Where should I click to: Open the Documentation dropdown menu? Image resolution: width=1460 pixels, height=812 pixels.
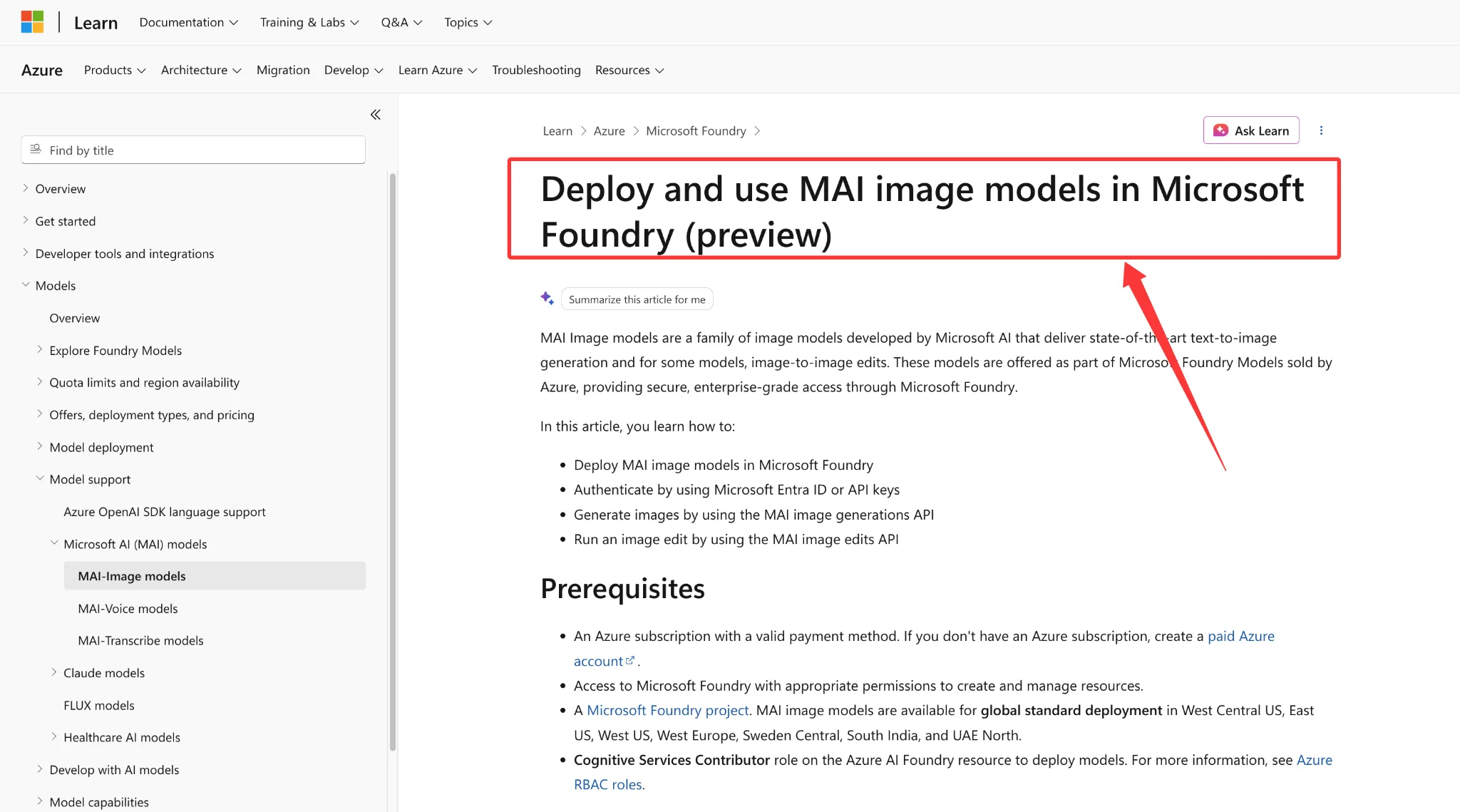click(x=189, y=22)
